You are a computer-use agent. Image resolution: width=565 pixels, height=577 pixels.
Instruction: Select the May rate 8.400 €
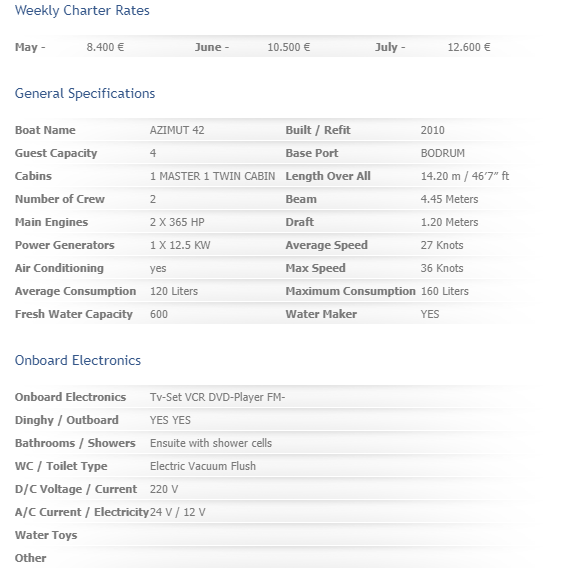(105, 47)
